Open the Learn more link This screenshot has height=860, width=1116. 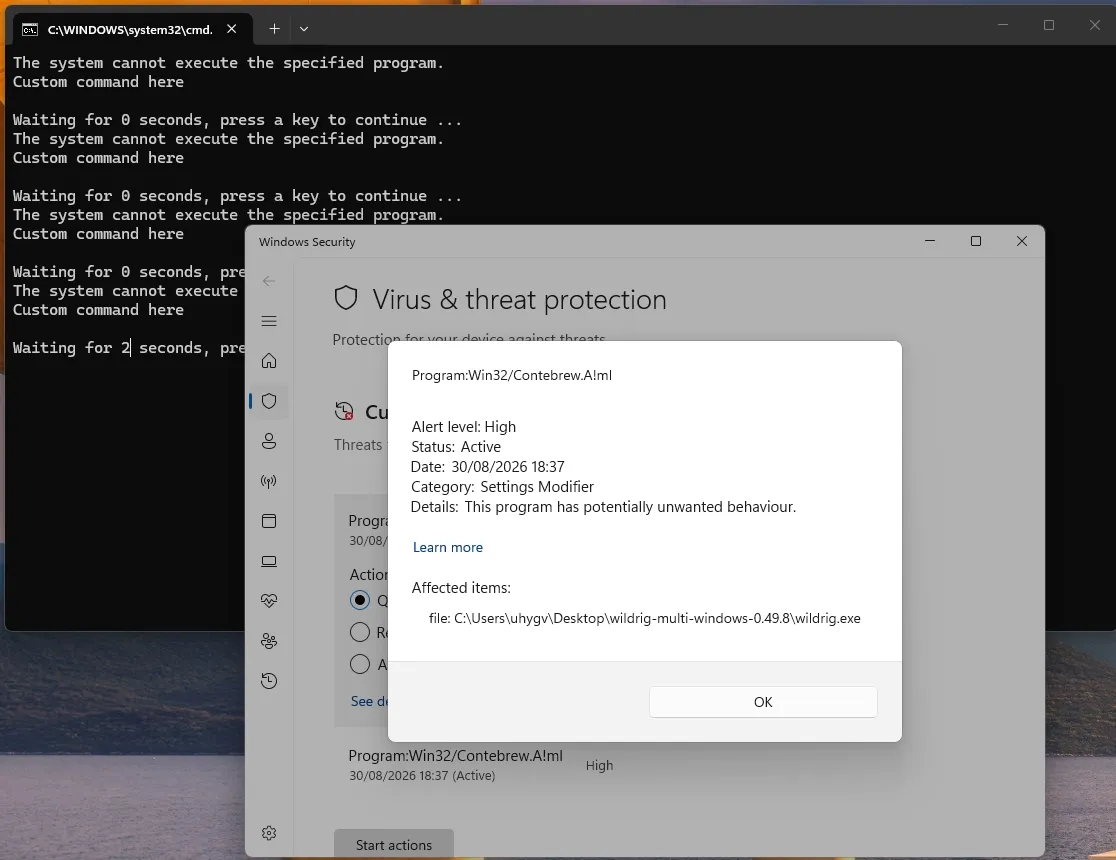coord(448,547)
